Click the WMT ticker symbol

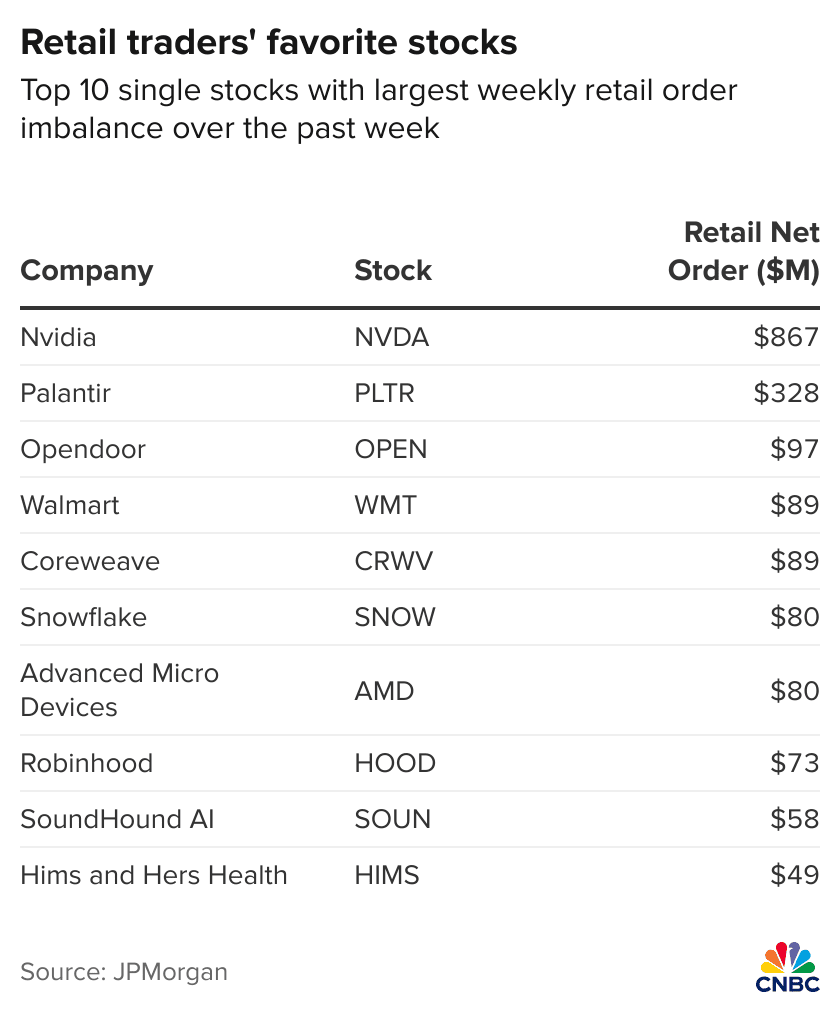385,505
